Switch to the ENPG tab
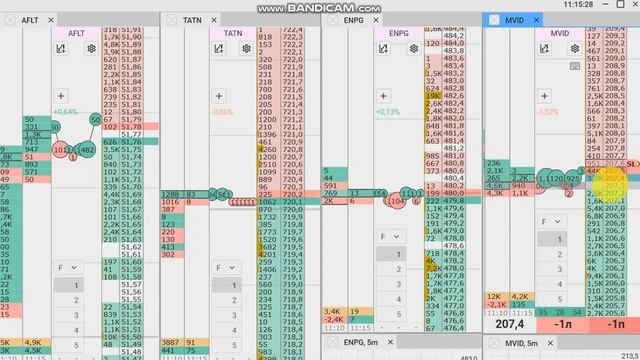640x360 pixels. (353, 20)
